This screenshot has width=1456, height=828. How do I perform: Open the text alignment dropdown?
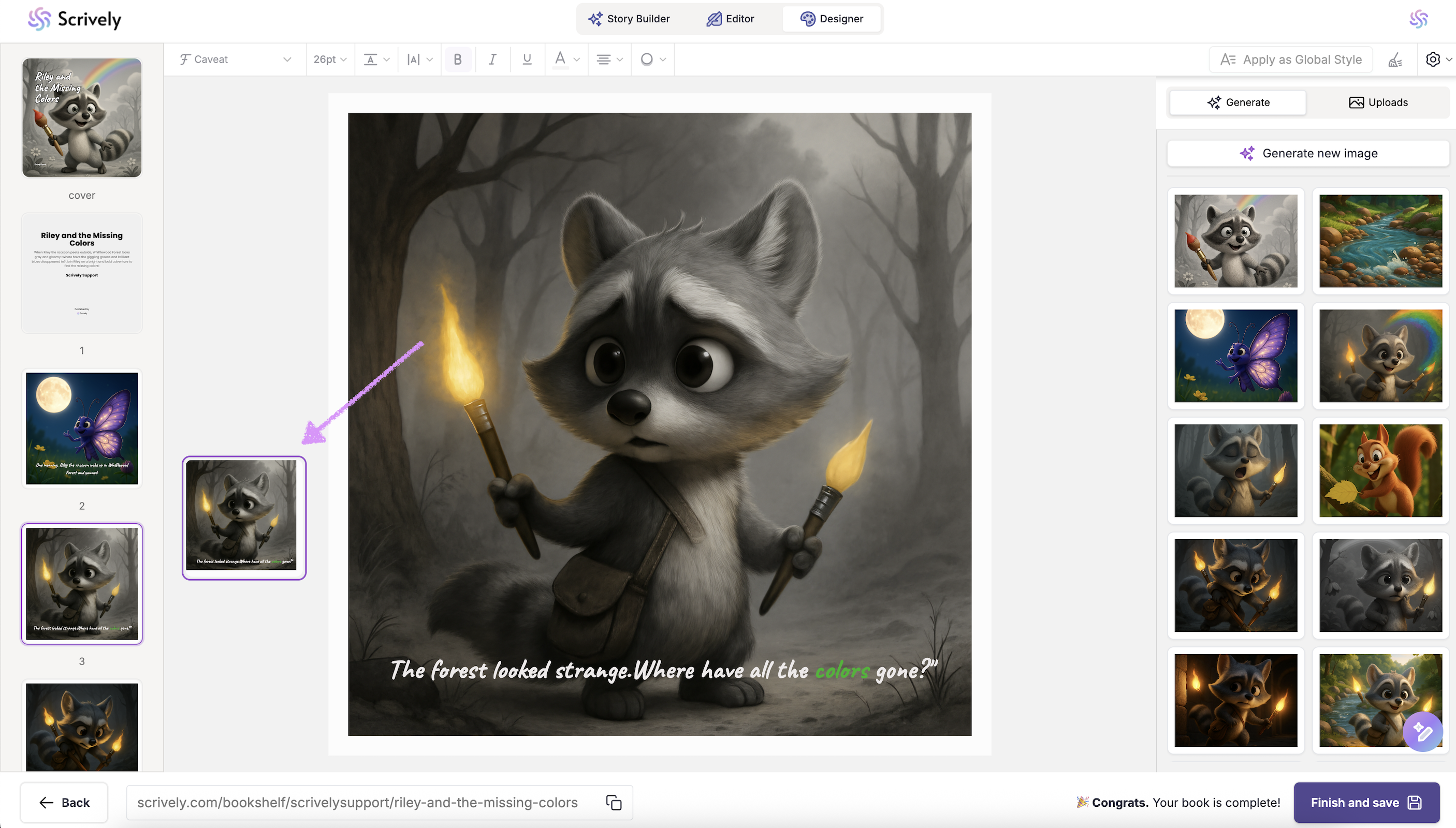click(609, 59)
